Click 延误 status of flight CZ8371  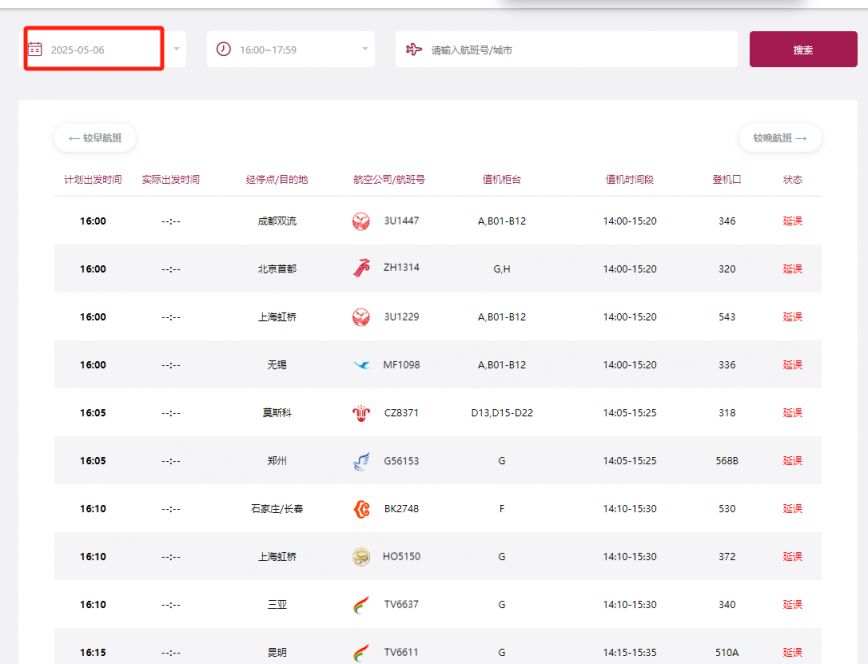(793, 413)
